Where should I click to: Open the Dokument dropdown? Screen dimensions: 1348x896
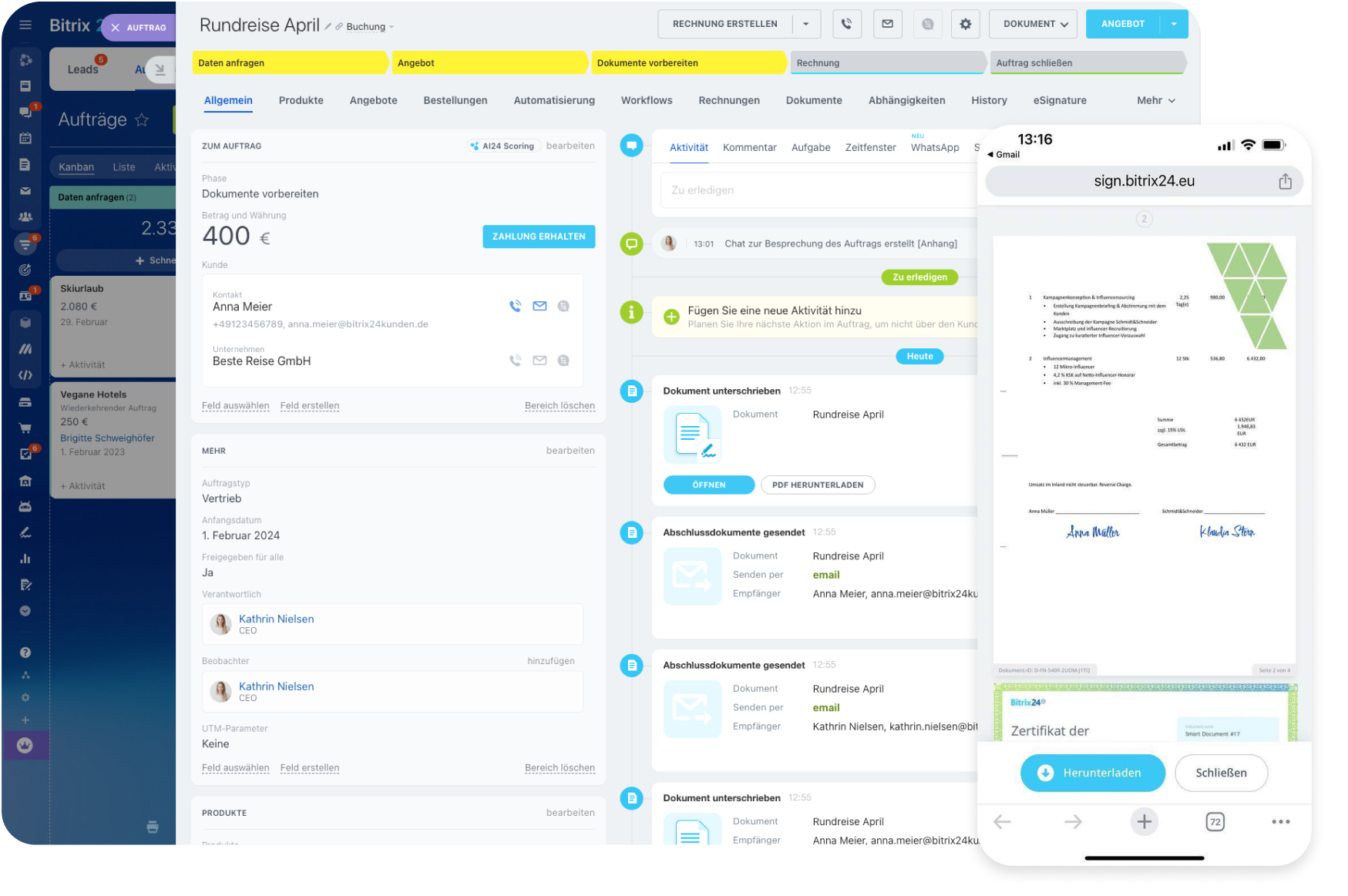click(x=1034, y=24)
